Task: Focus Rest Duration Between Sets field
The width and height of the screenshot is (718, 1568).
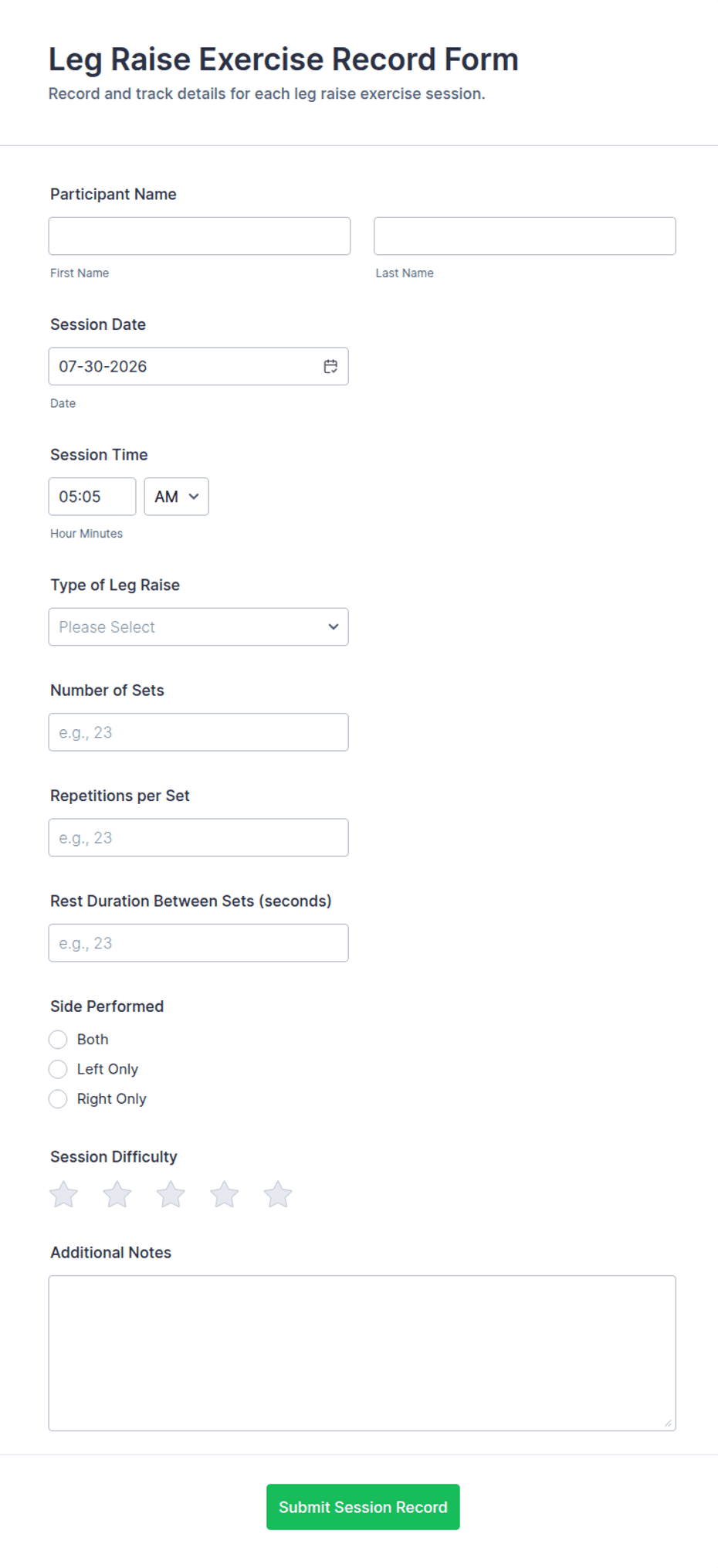Action: (x=198, y=943)
